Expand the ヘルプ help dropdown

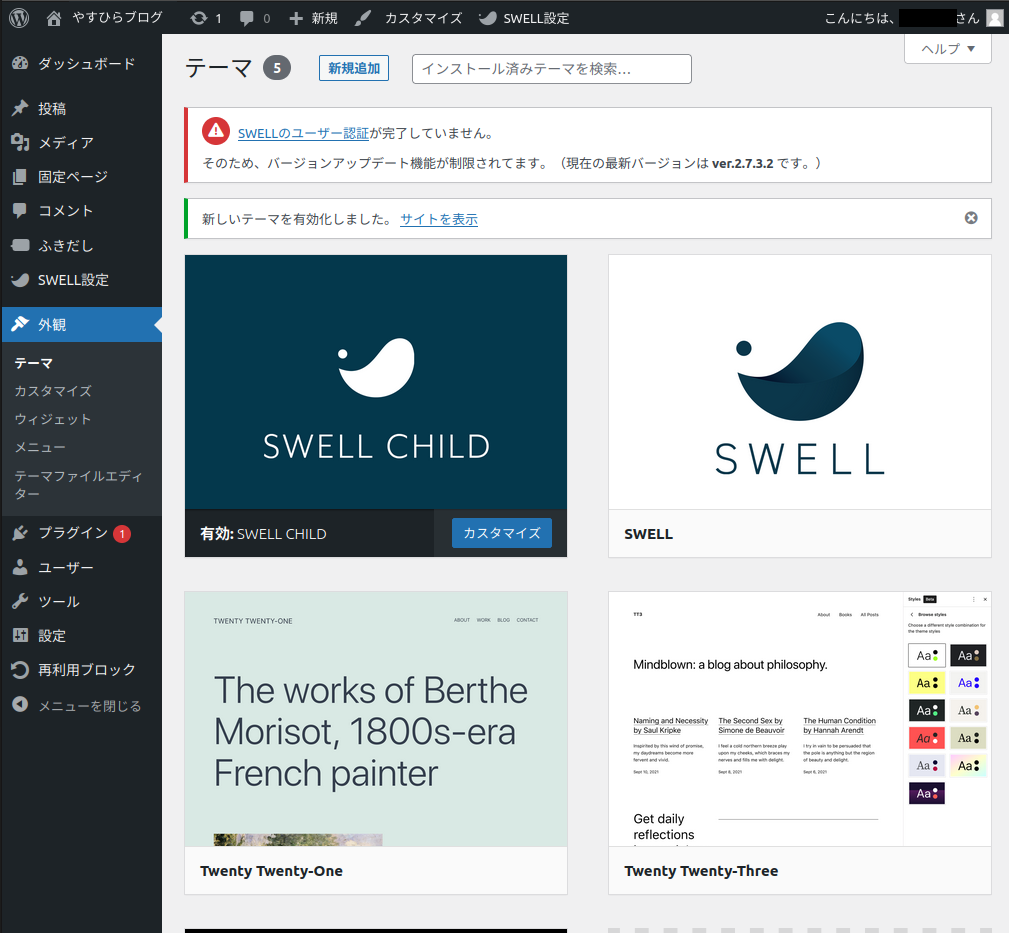(948, 49)
